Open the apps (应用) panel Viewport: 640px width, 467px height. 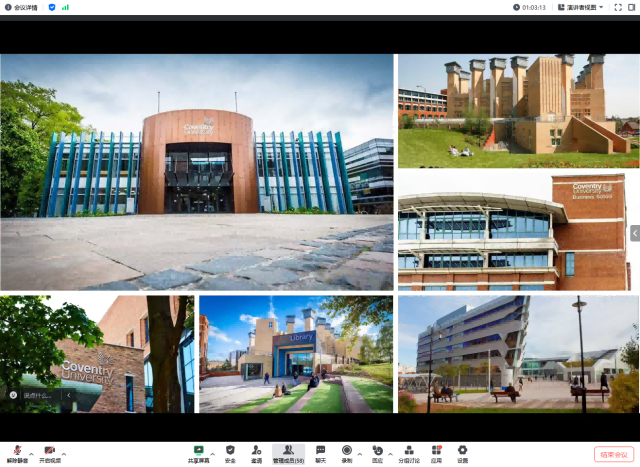click(436, 453)
